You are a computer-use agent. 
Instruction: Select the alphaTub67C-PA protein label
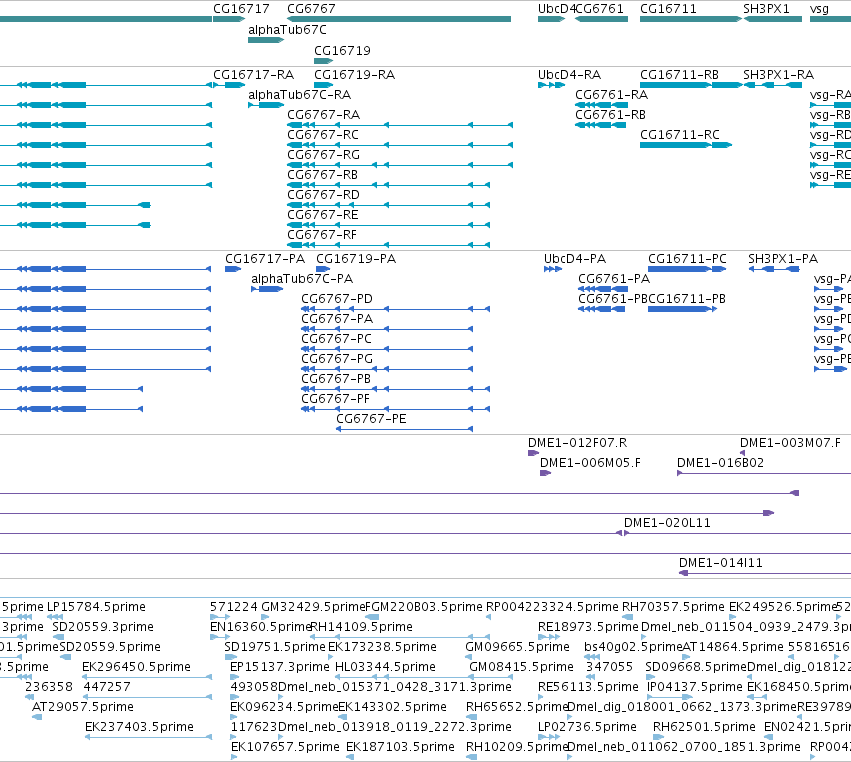302,279
